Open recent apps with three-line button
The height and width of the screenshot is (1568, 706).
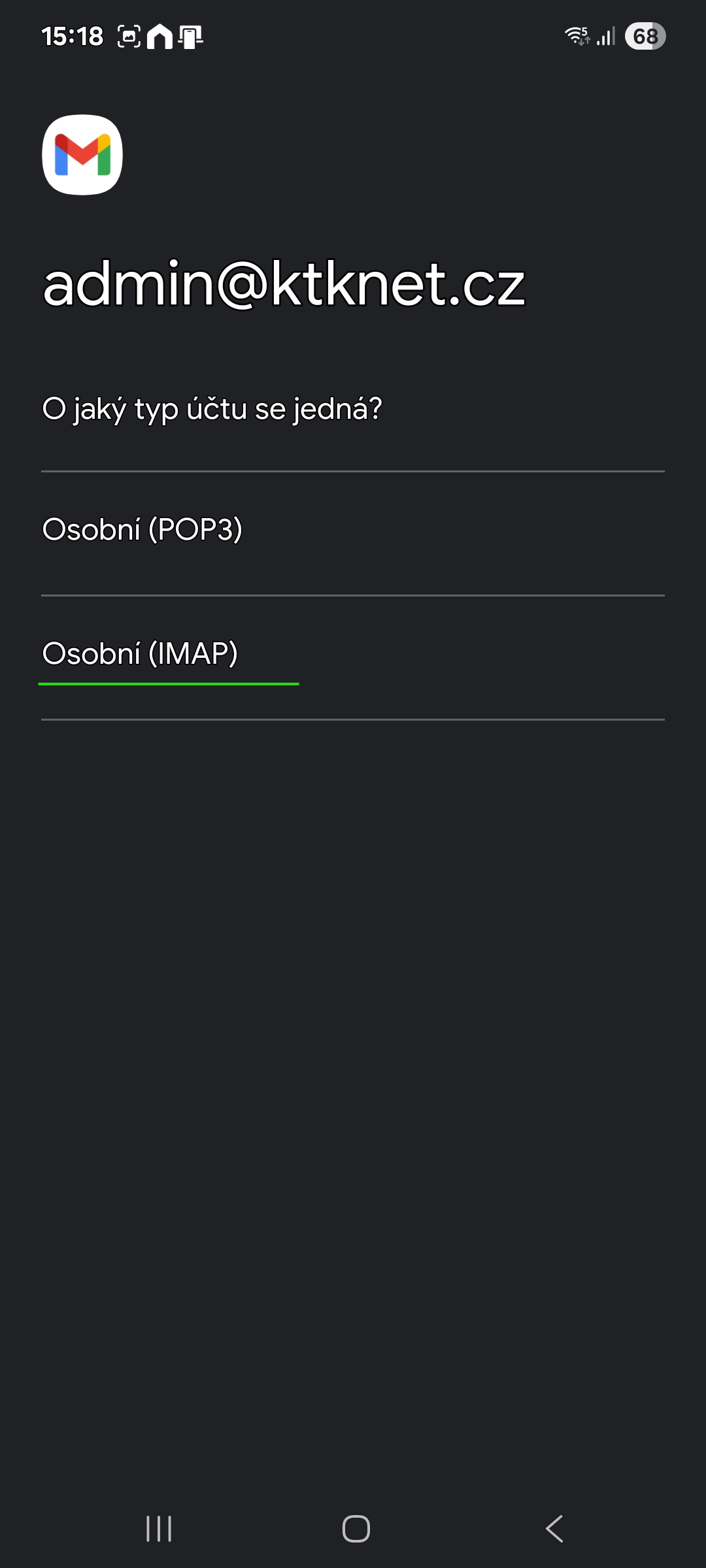159,1529
